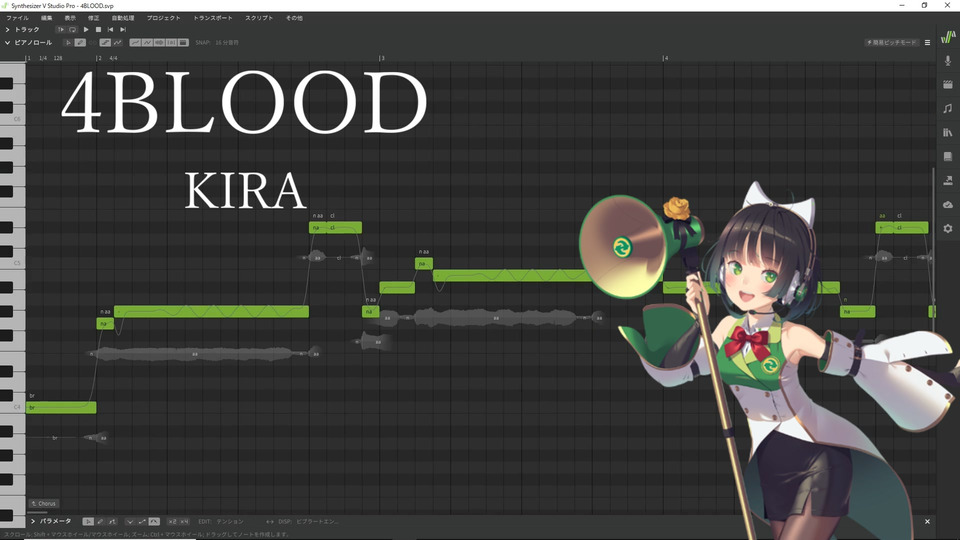Set parameter vertical zoom to ×2

(x=172, y=522)
